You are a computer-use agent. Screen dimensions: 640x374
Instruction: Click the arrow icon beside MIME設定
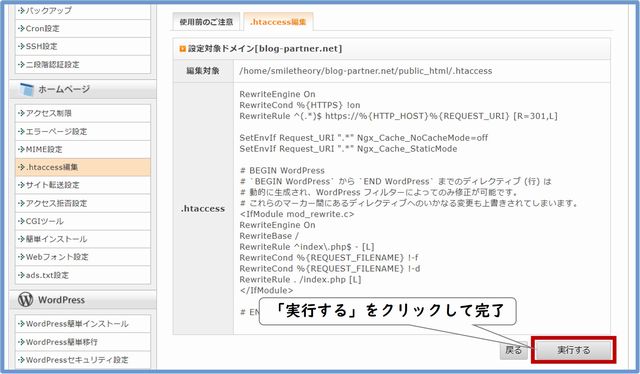pos(21,149)
